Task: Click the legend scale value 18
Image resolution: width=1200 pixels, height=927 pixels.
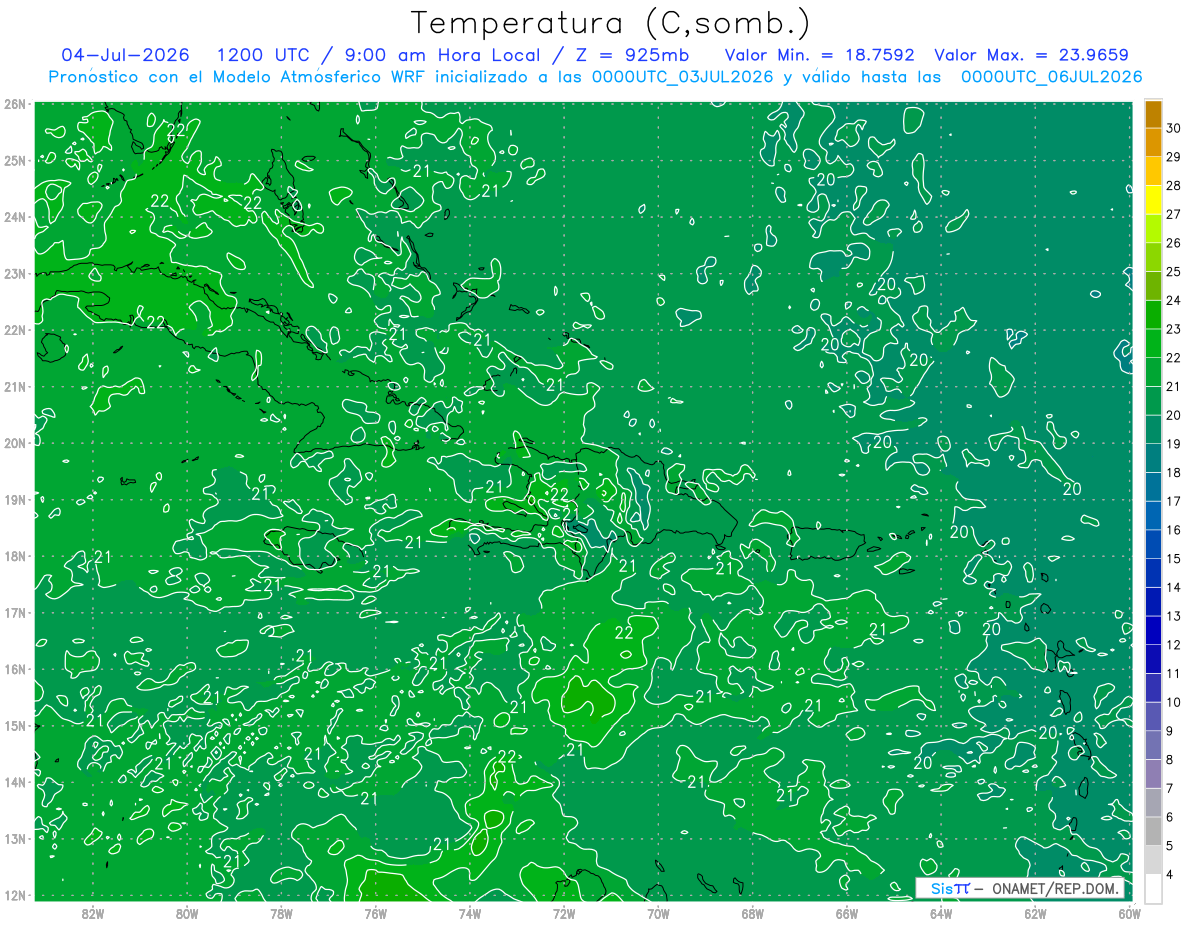Action: (1173, 472)
